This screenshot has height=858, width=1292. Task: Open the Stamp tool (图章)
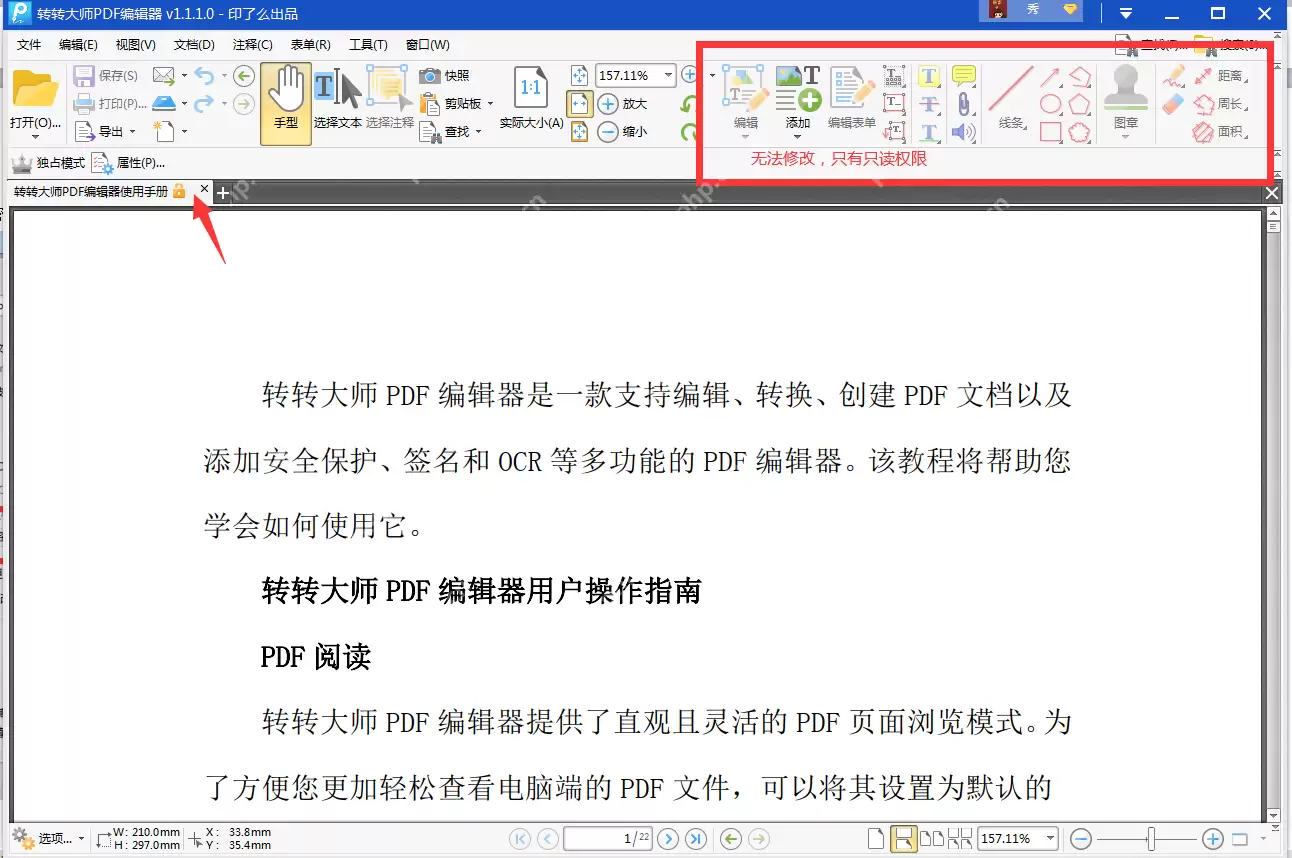click(x=1125, y=95)
